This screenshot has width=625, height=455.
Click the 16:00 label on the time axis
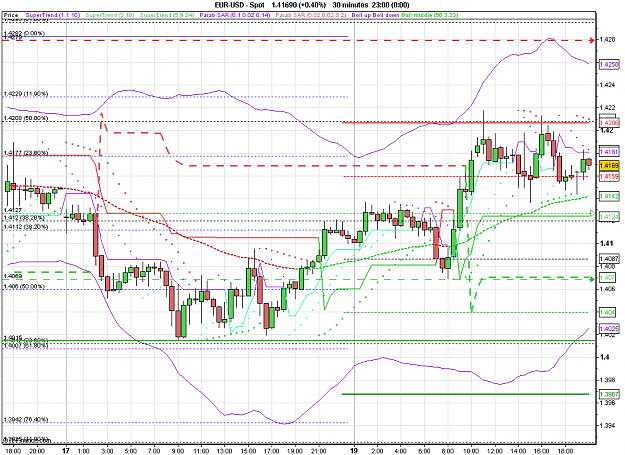pos(542,451)
